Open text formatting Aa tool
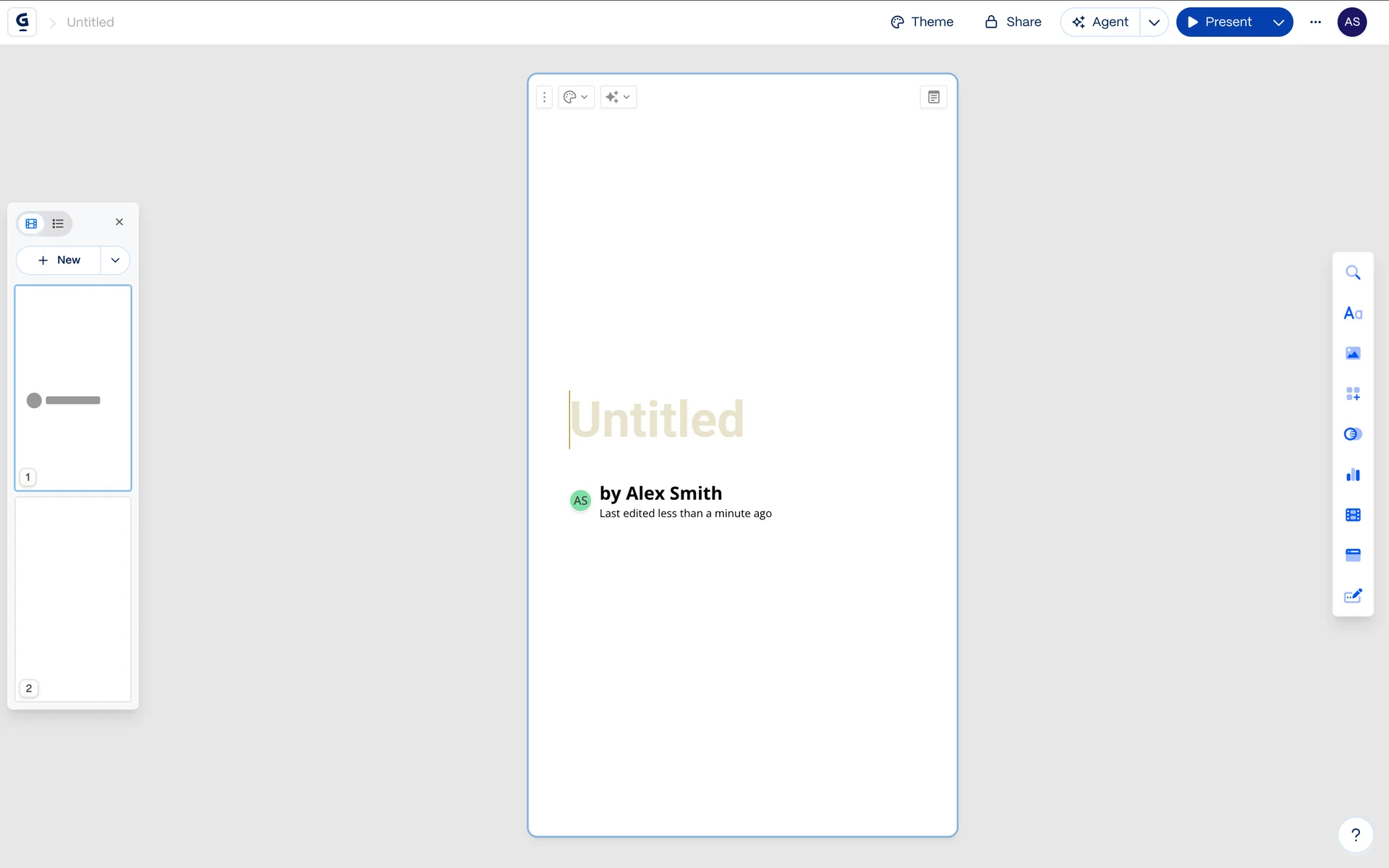 [1353, 313]
